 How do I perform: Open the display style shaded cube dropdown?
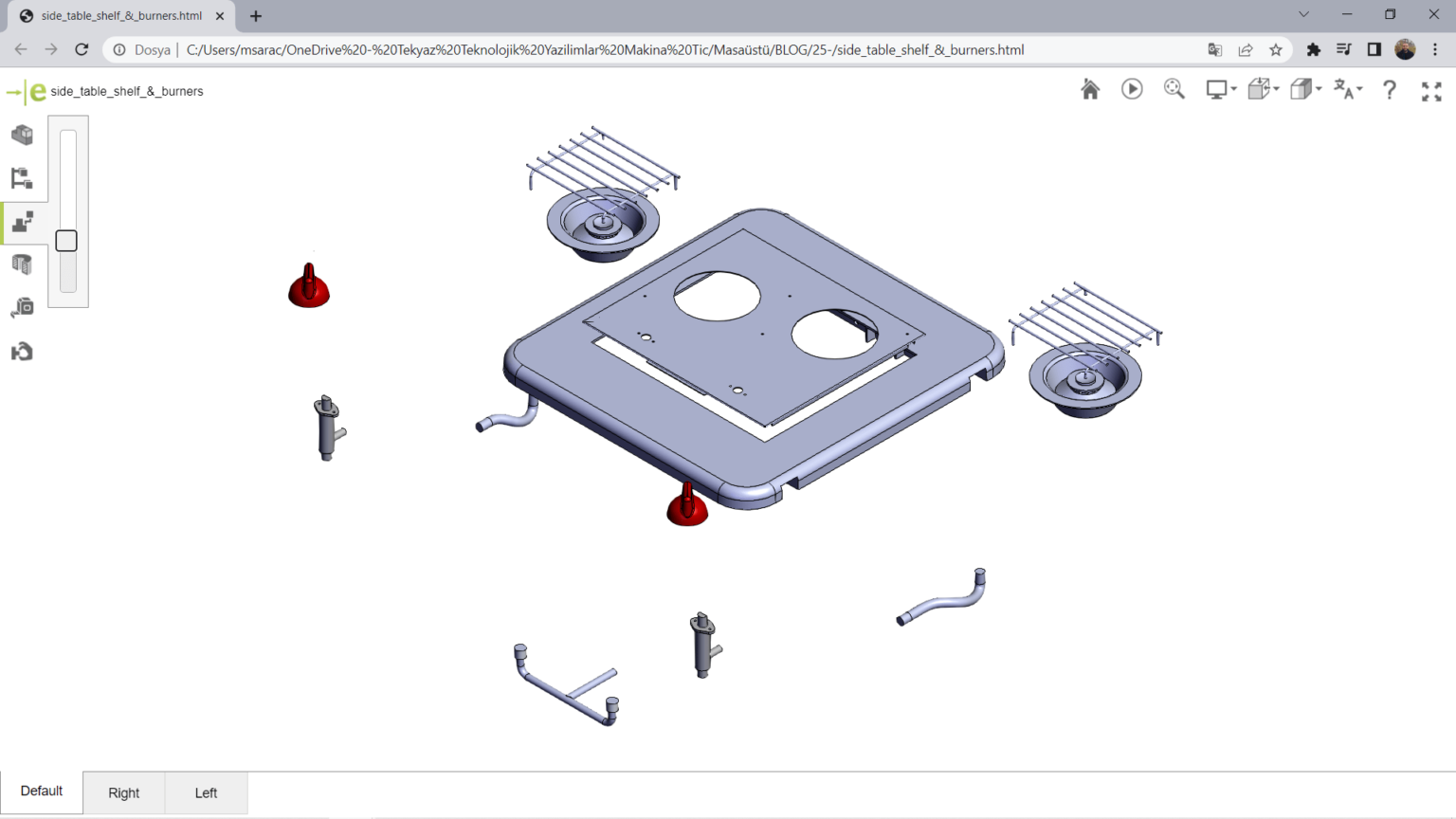tap(1305, 89)
